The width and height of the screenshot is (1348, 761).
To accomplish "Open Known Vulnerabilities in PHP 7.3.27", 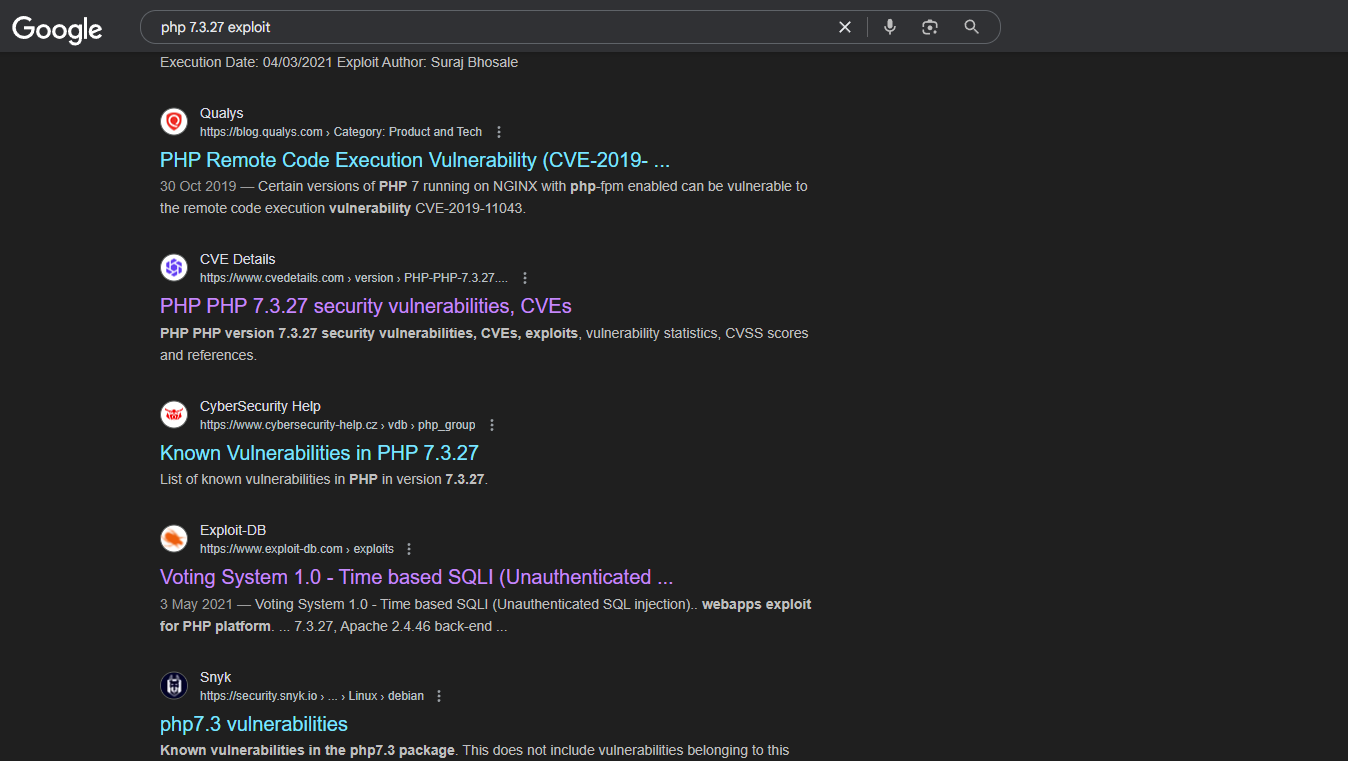I will (x=319, y=453).
